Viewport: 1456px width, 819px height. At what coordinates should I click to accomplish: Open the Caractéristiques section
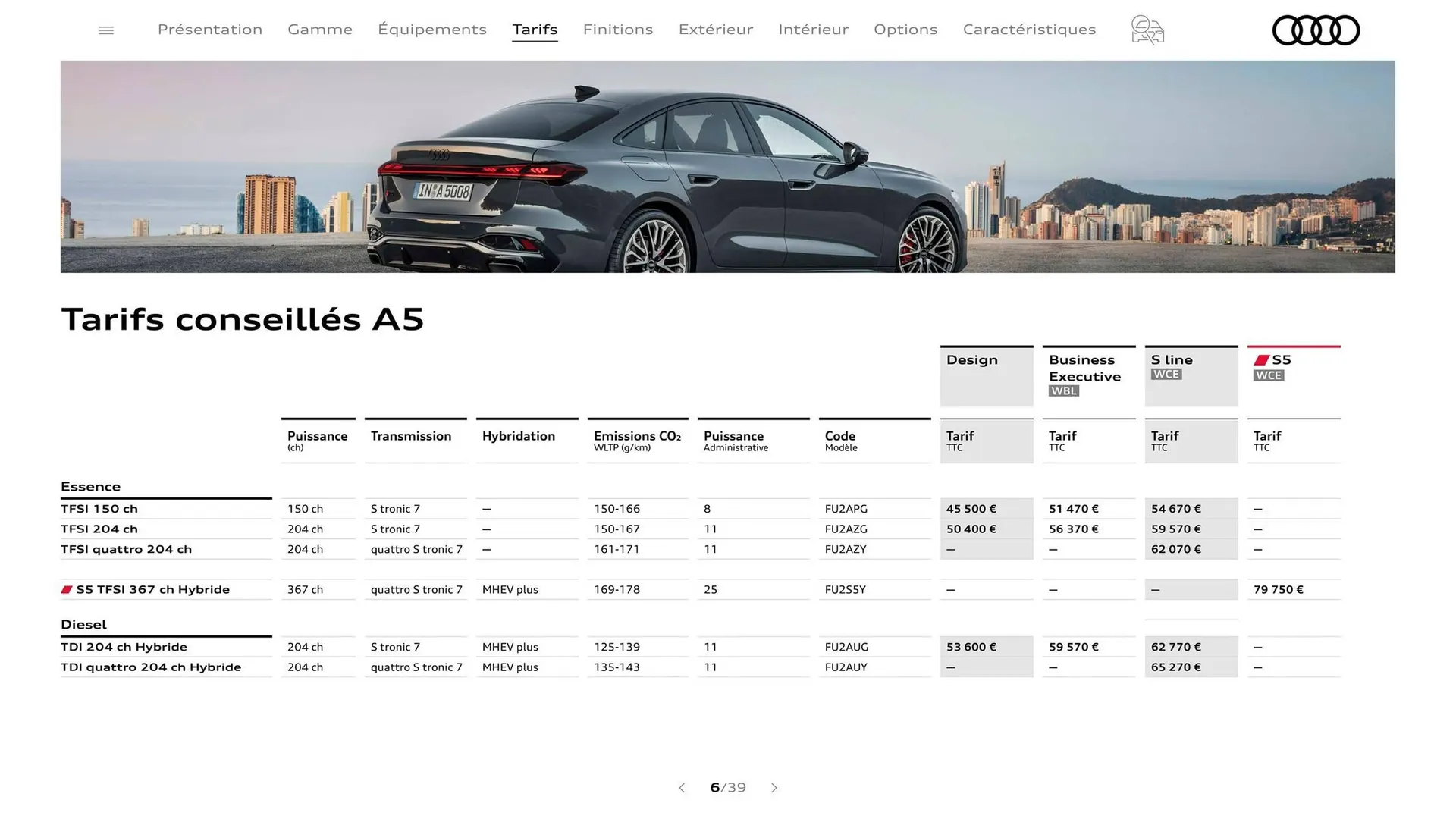click(x=1029, y=30)
